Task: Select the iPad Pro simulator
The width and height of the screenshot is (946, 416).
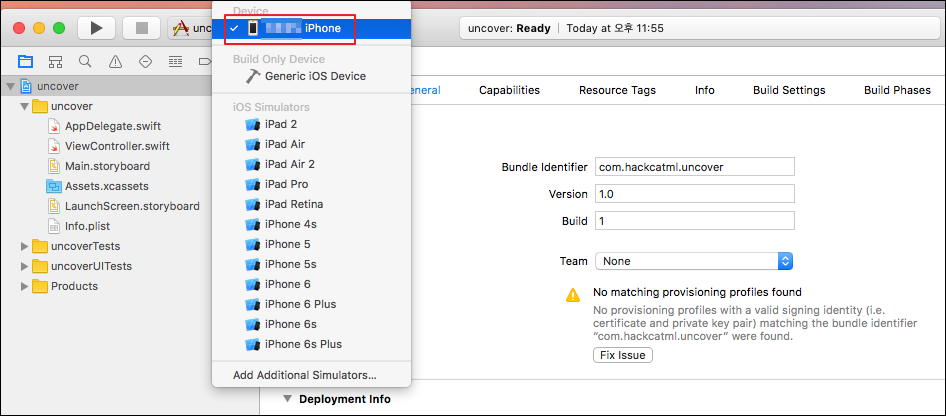Action: point(311,184)
